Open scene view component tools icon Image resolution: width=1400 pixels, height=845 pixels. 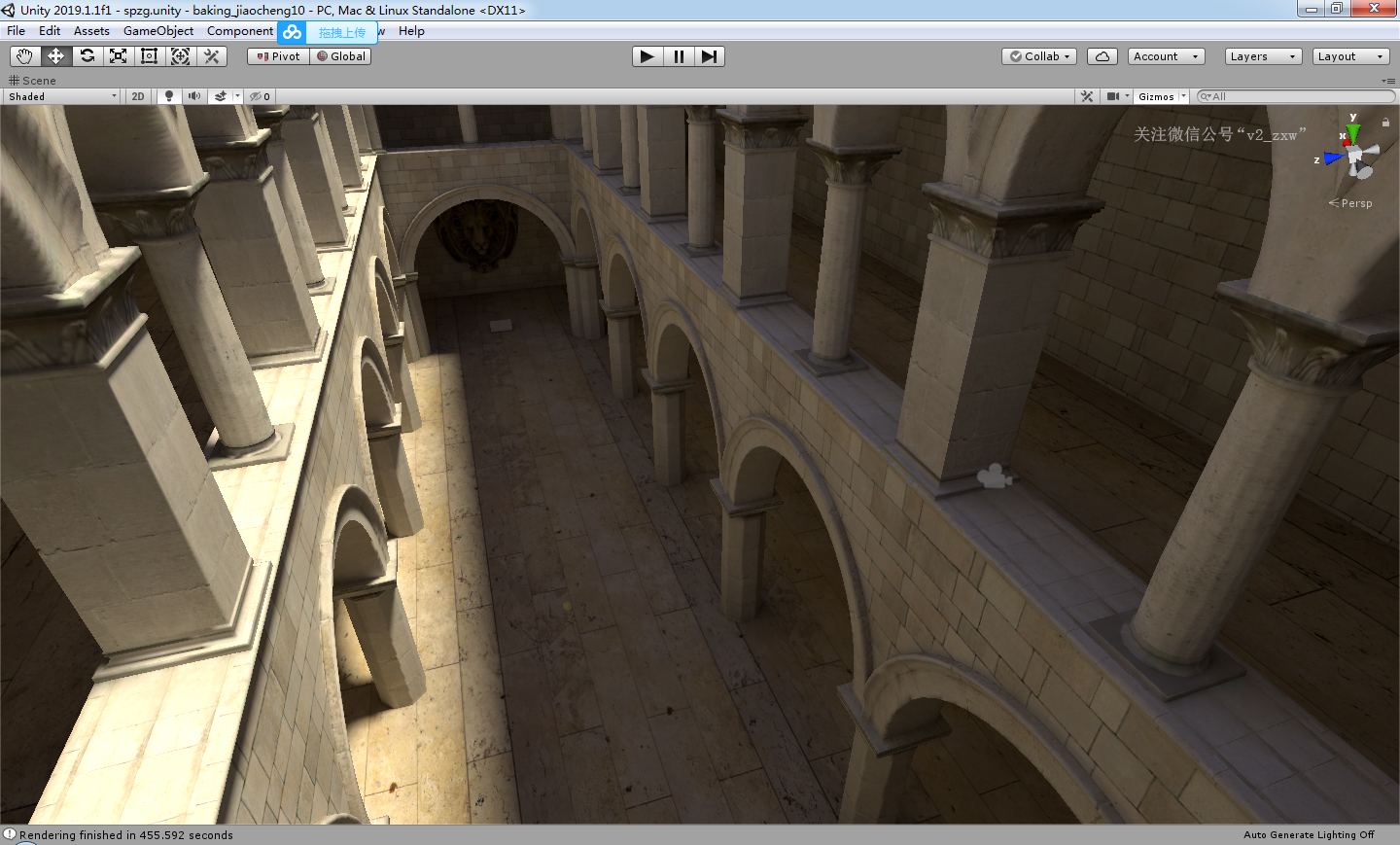click(x=1087, y=96)
